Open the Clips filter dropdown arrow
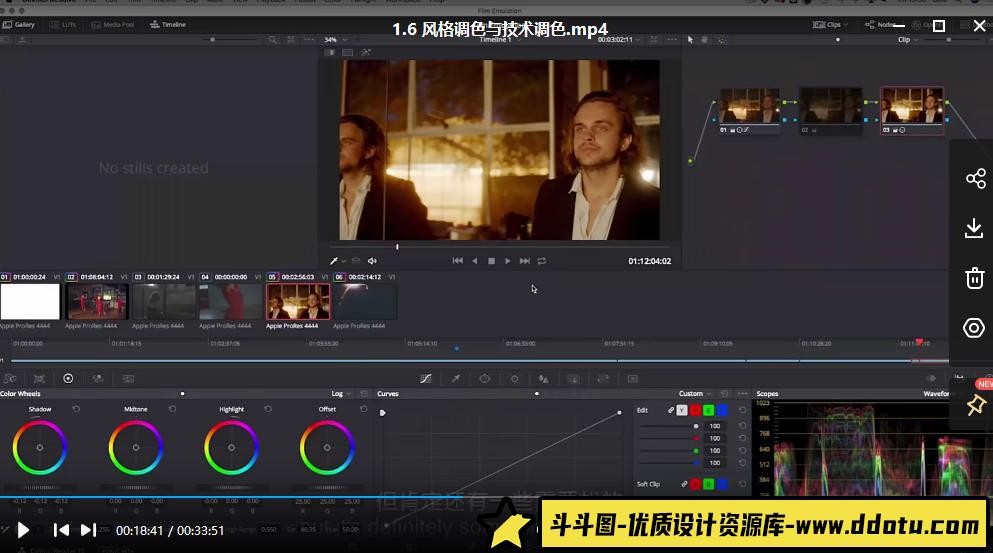The height and width of the screenshot is (553, 993). [845, 25]
